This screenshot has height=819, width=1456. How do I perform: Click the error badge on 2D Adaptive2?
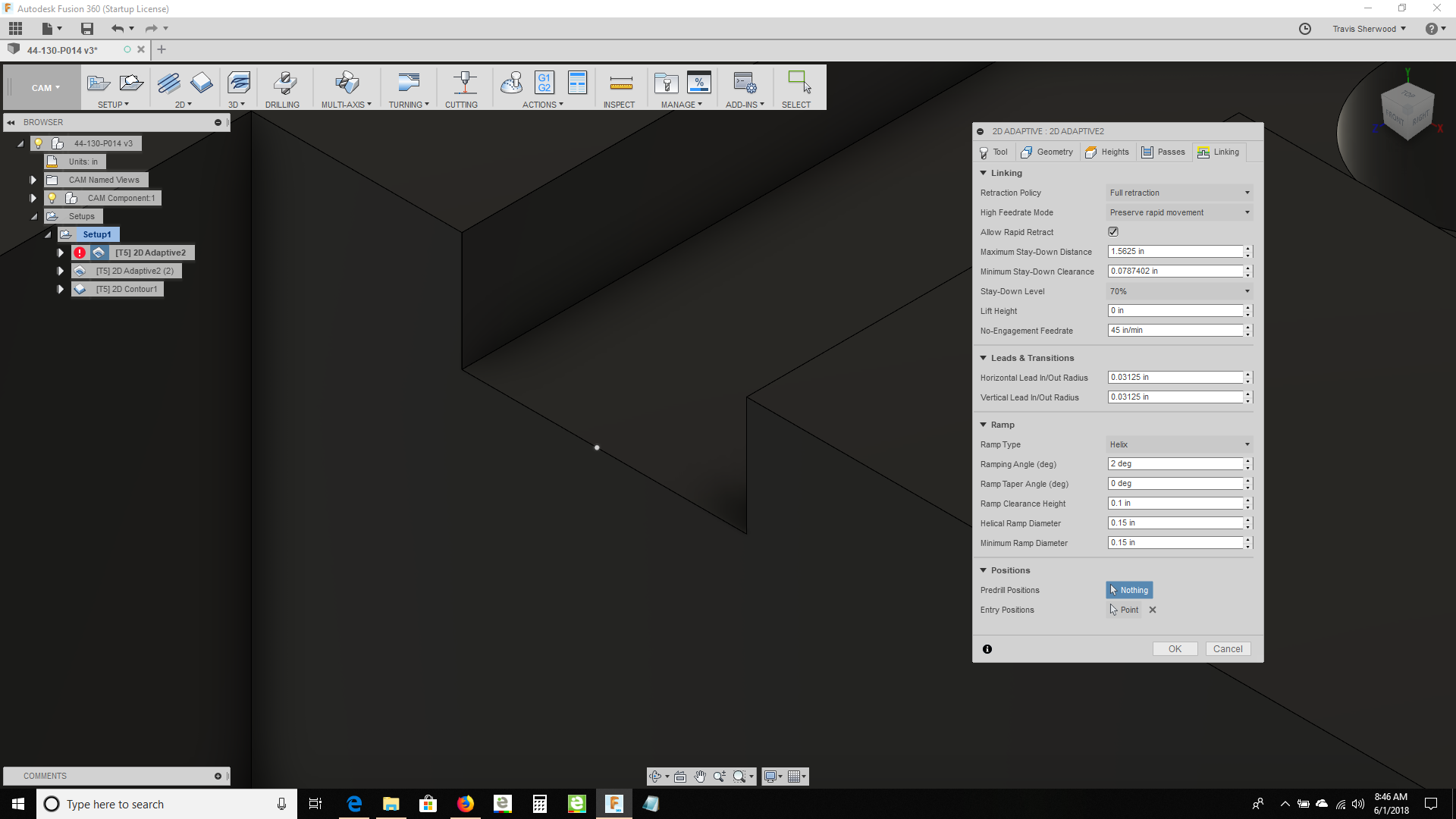coord(80,252)
